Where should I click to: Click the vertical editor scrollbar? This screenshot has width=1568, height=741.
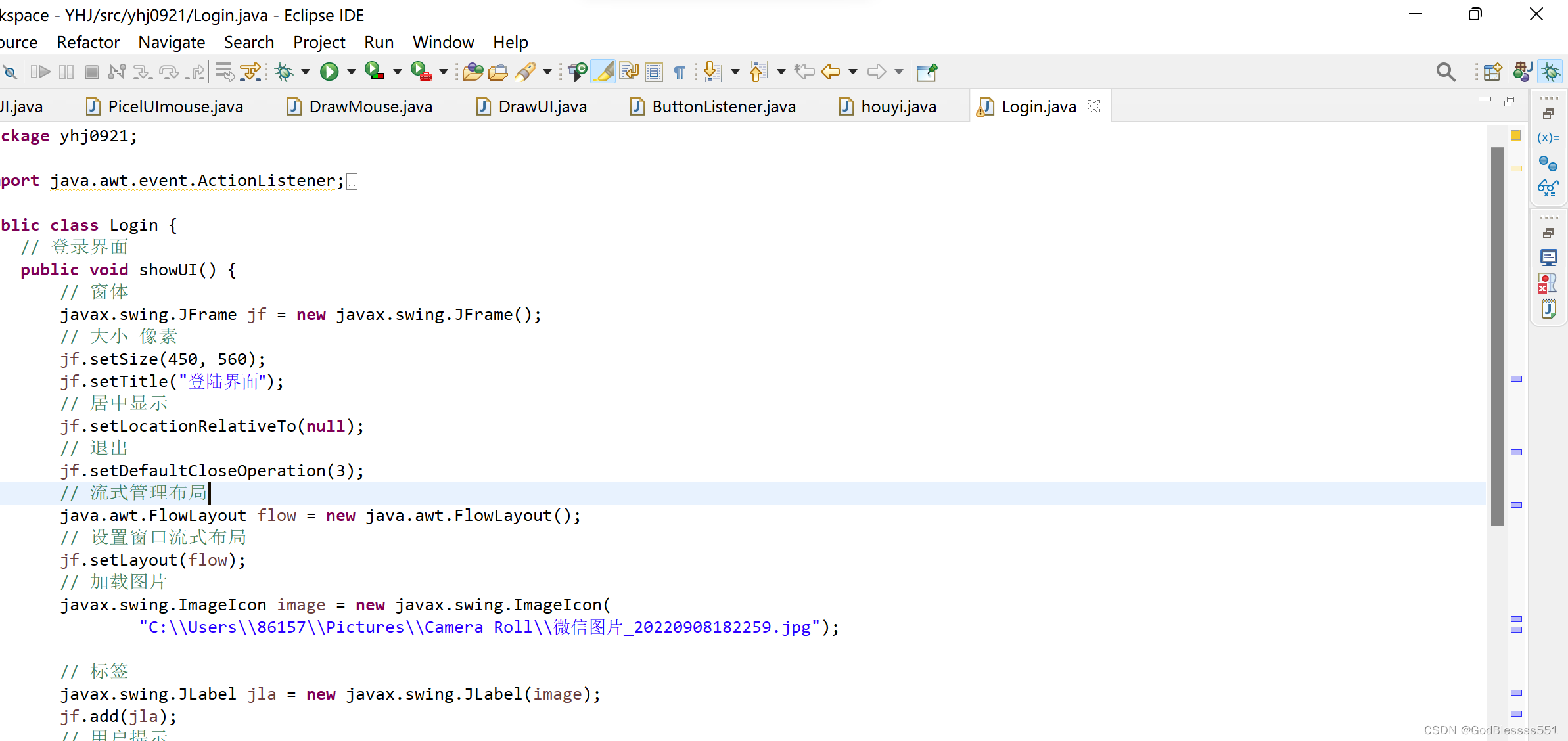click(1498, 335)
